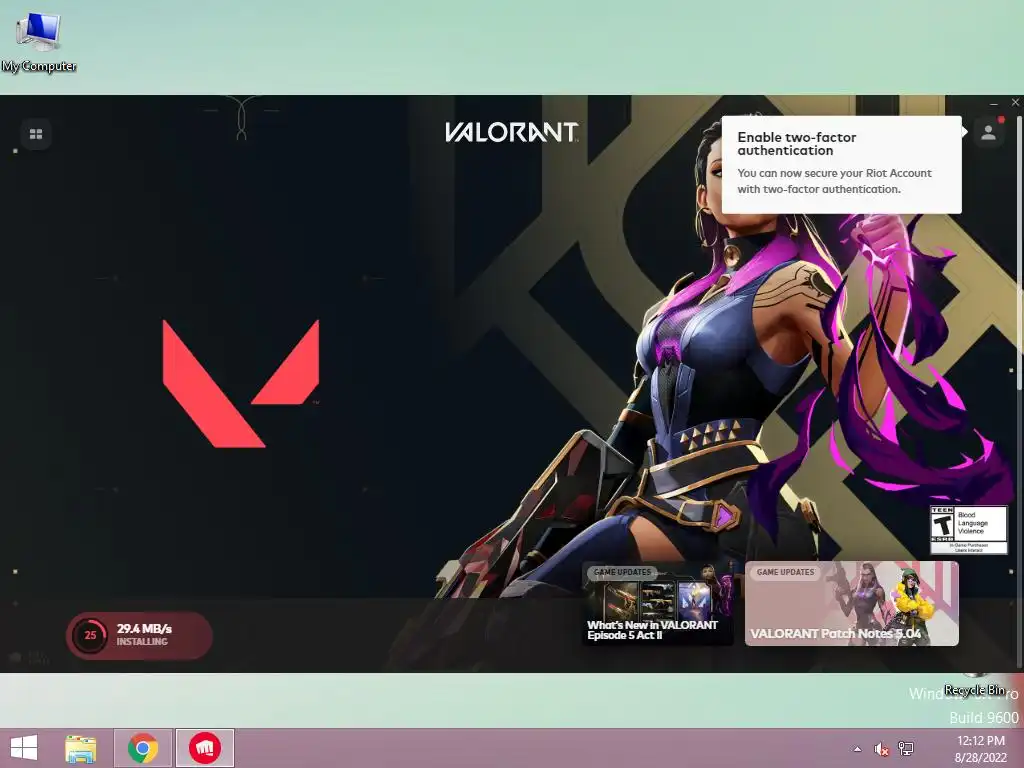
Task: Open the Riot Client games grid menu
Action: point(36,134)
